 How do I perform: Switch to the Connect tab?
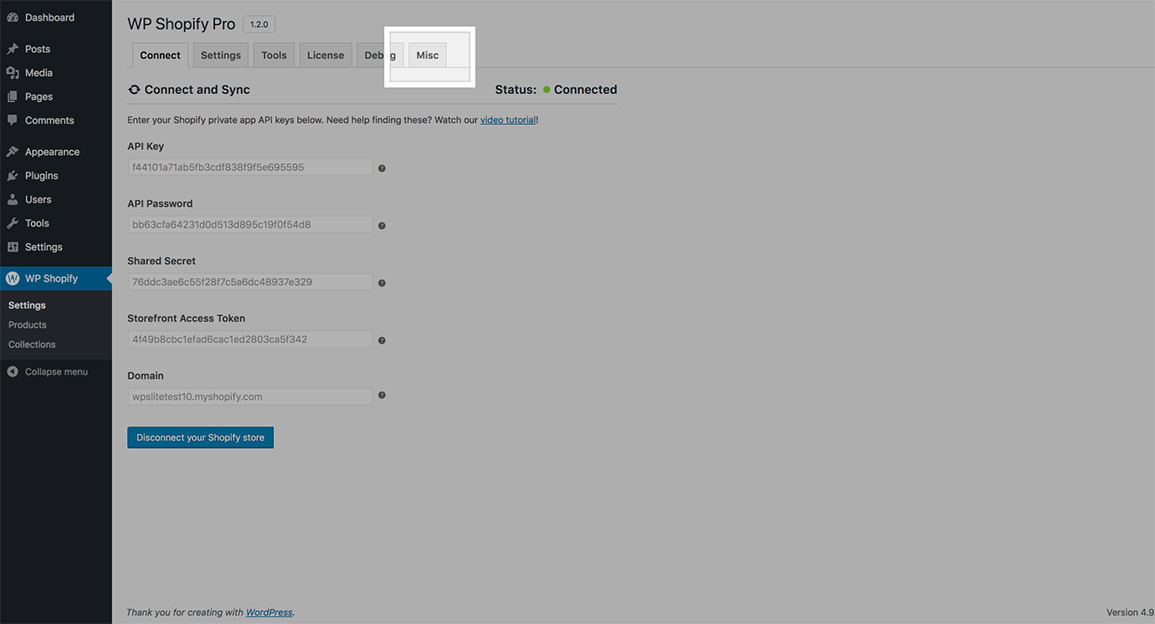[160, 55]
